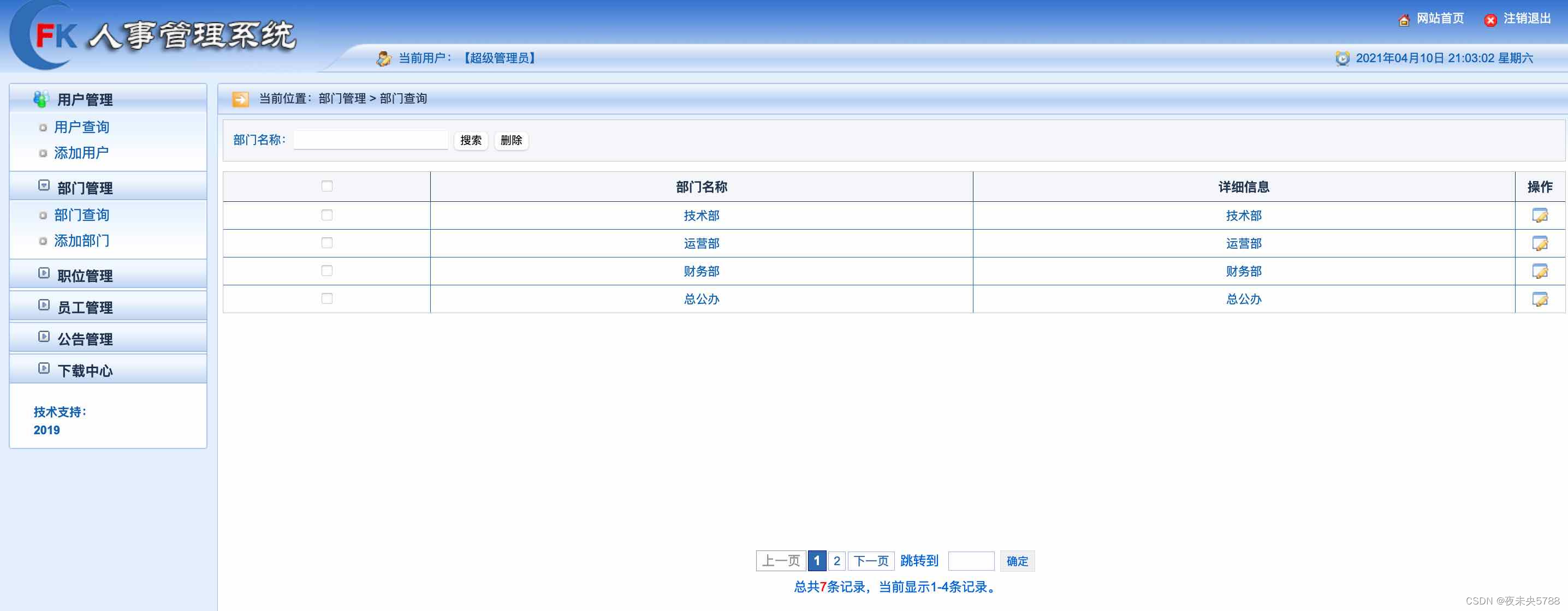Click the current user avatar icon
This screenshot has width=1568, height=611.
click(383, 58)
